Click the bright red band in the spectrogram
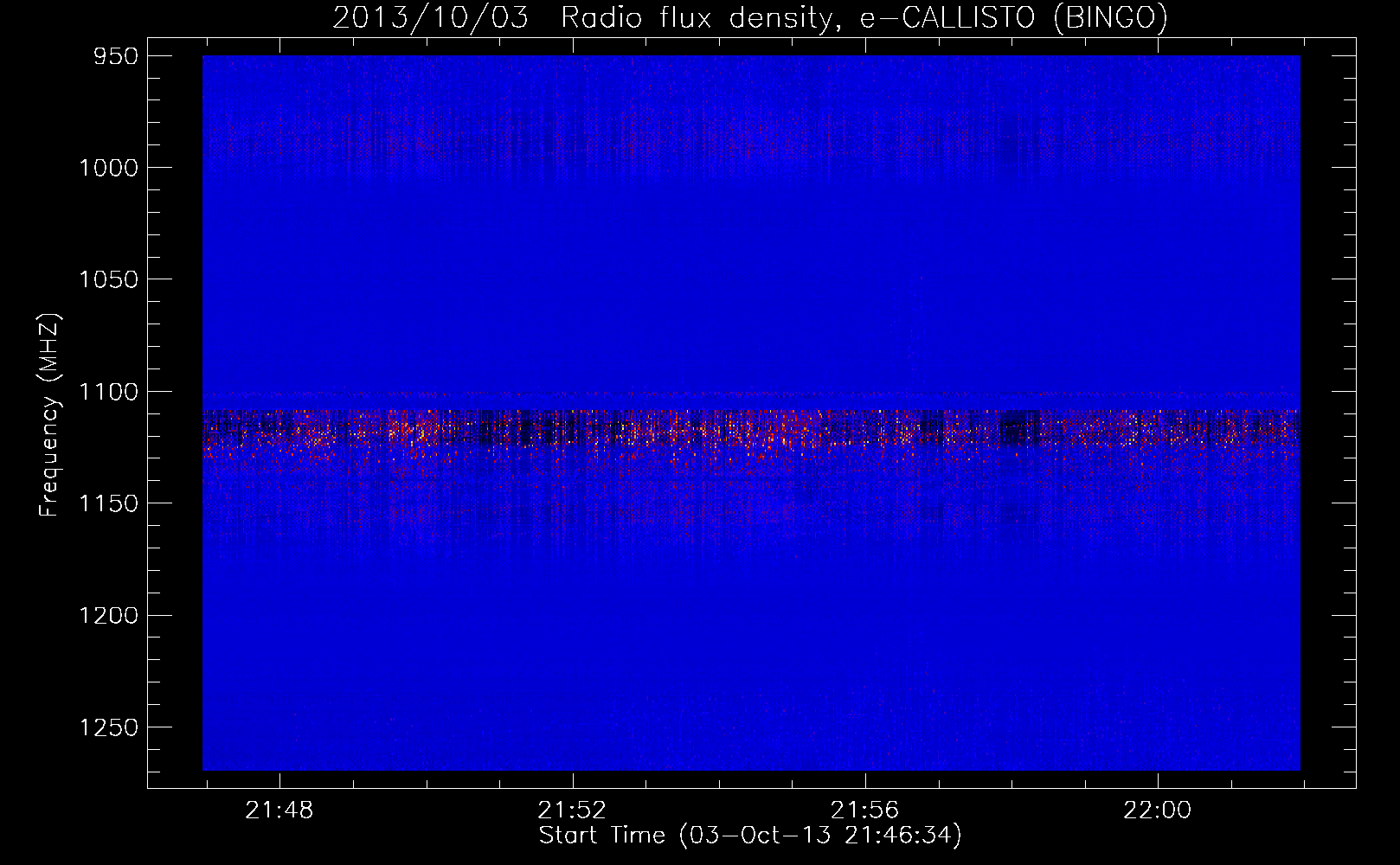Screen dimensions: 1400x865 pos(751,432)
